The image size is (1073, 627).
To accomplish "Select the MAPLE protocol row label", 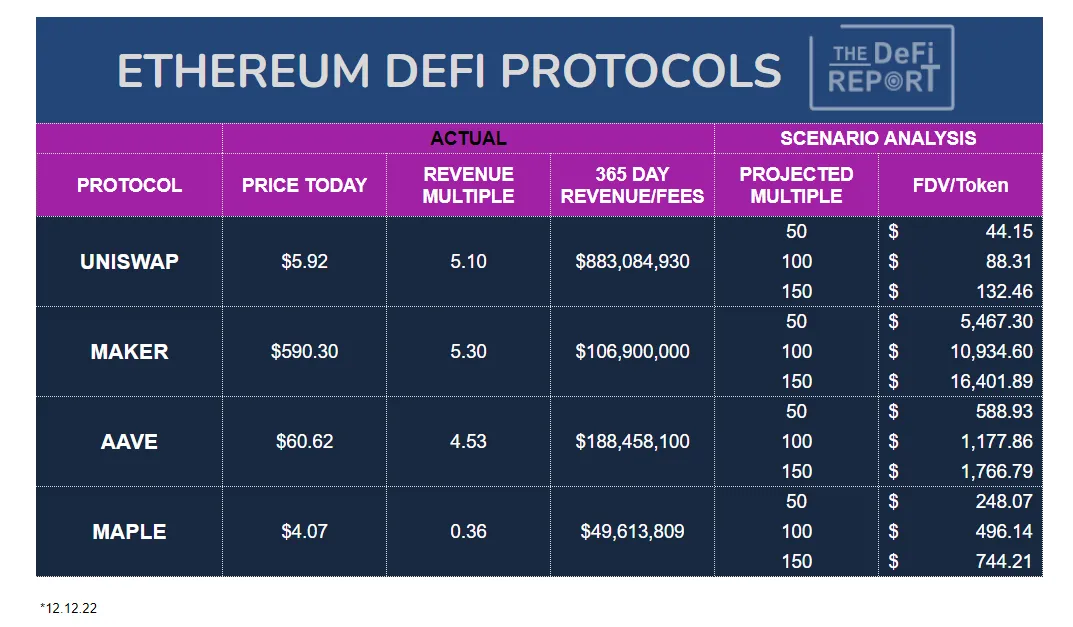I will (129, 532).
